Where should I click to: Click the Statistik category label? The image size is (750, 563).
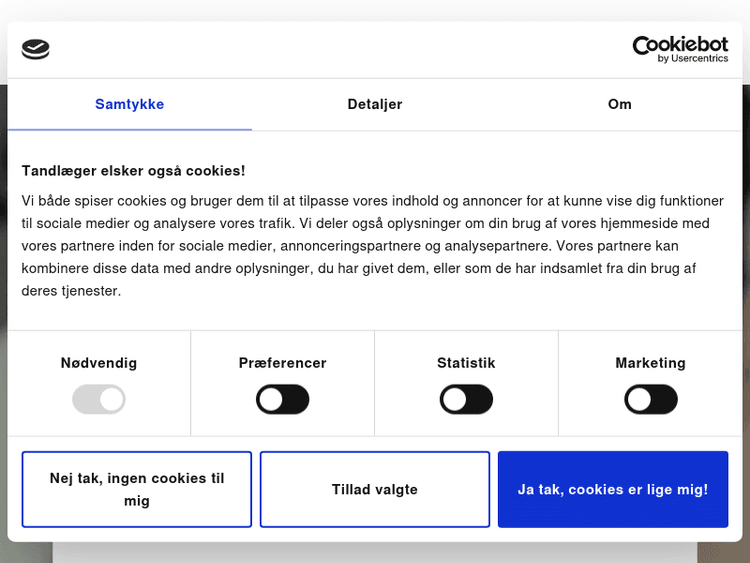click(466, 363)
